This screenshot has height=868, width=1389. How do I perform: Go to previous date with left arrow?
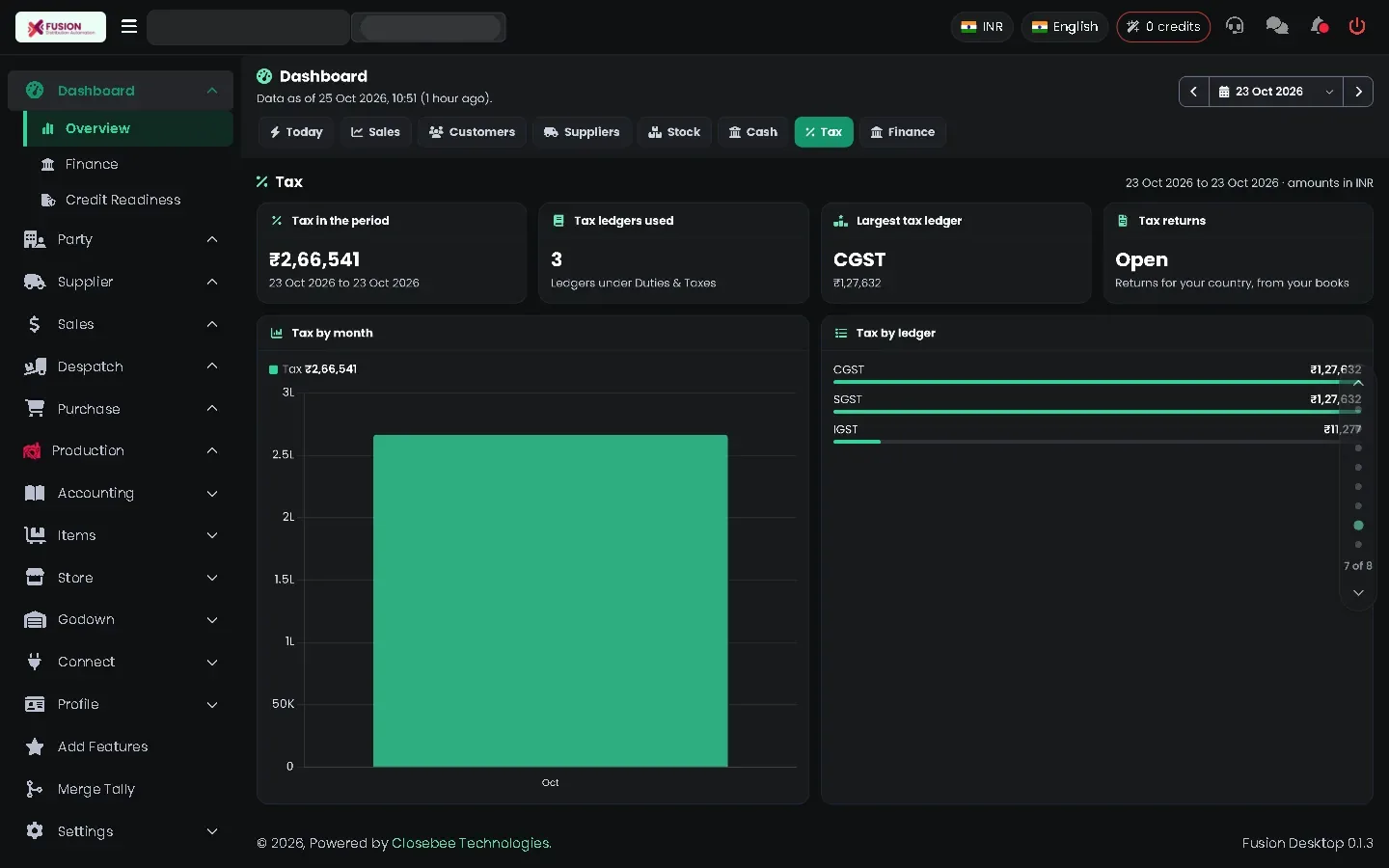[x=1194, y=92]
